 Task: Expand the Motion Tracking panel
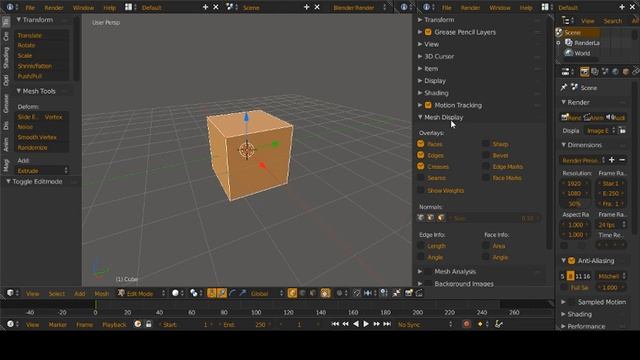tap(420, 105)
